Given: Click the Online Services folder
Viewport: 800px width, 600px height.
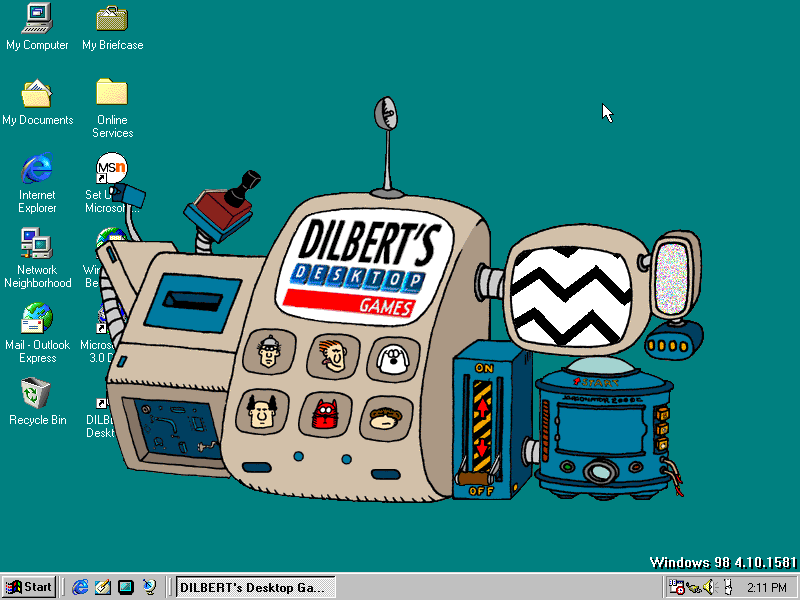Looking at the screenshot, I should coord(112,108).
